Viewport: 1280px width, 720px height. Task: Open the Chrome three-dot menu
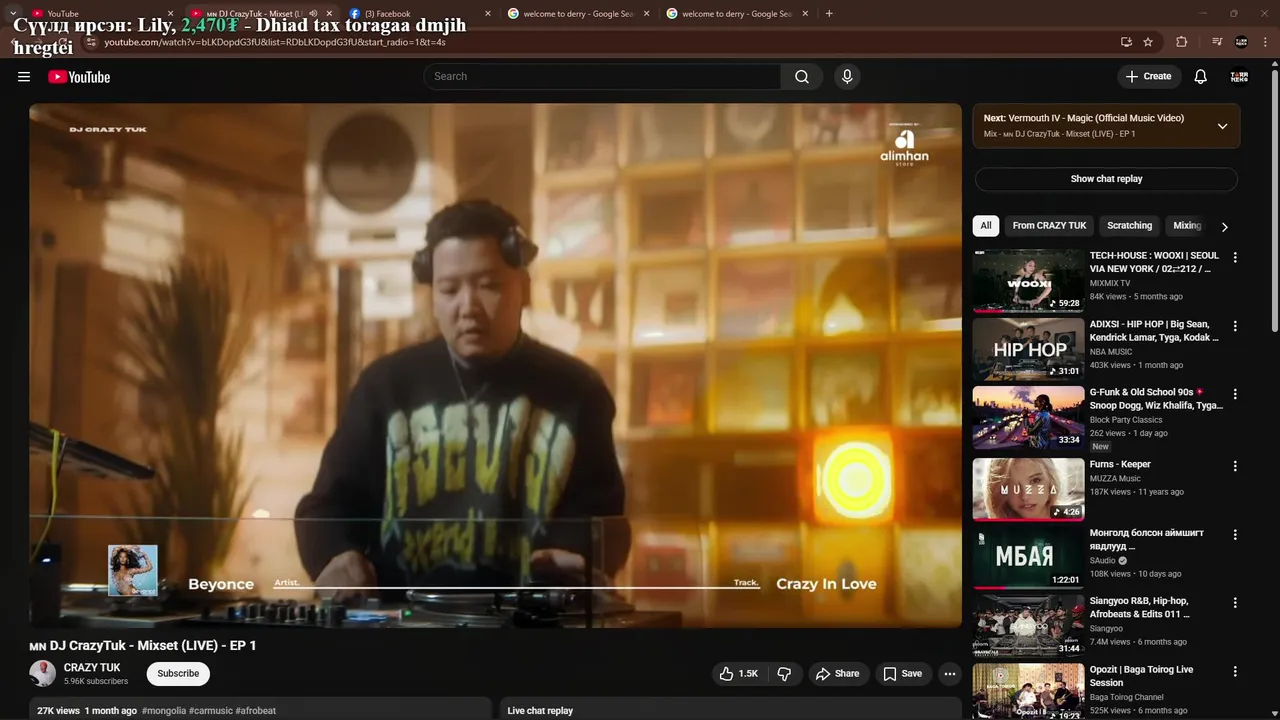(x=1266, y=42)
